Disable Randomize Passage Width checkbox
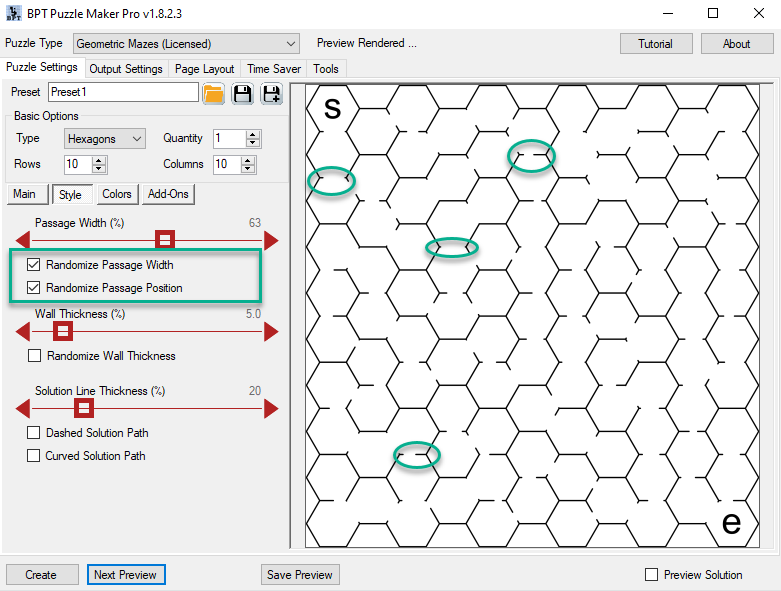Screen dimensions: 781x591 tap(34, 265)
